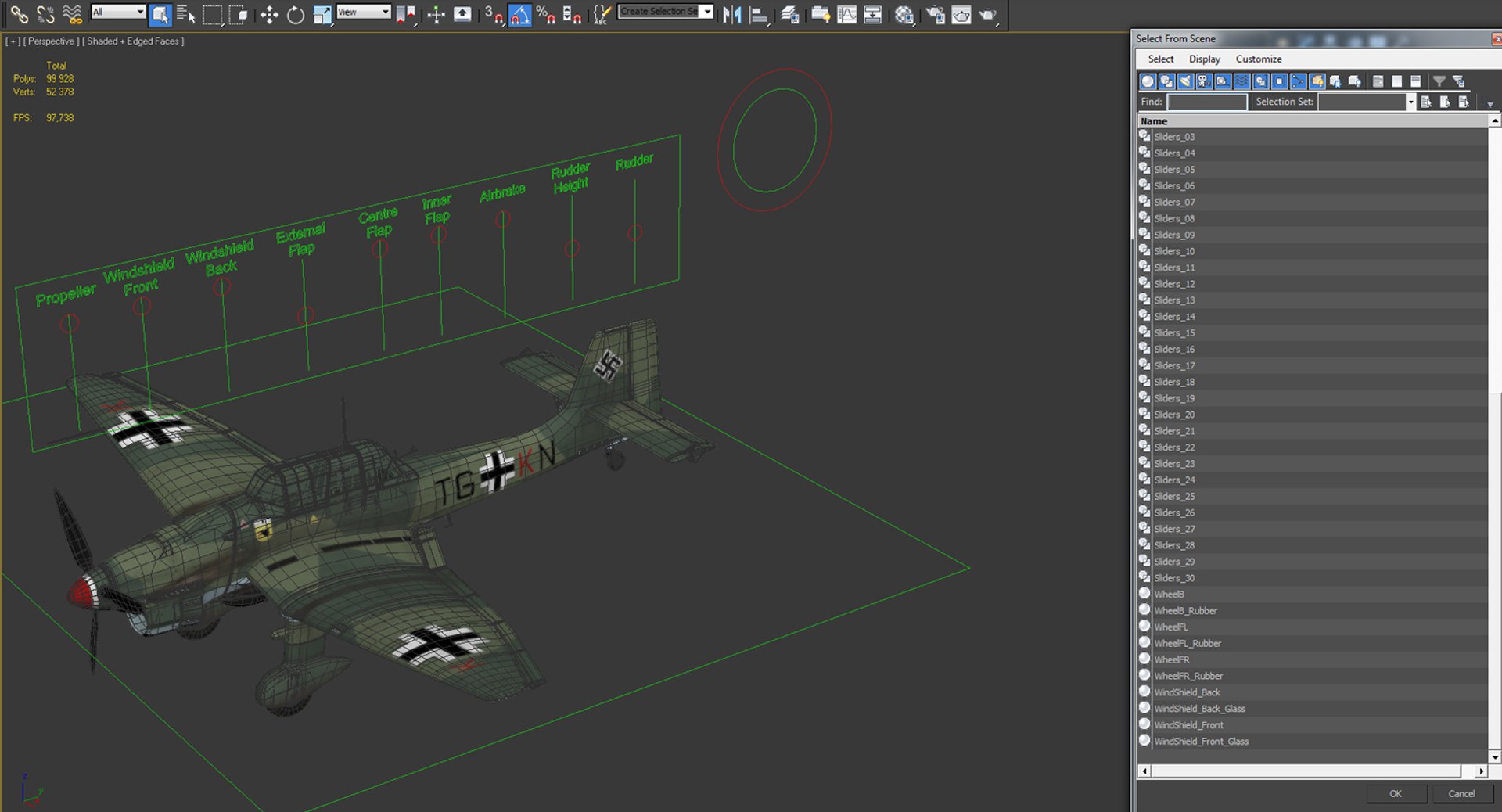The width and height of the screenshot is (1502, 812).
Task: Click the Mirror tool icon
Action: 732,14
